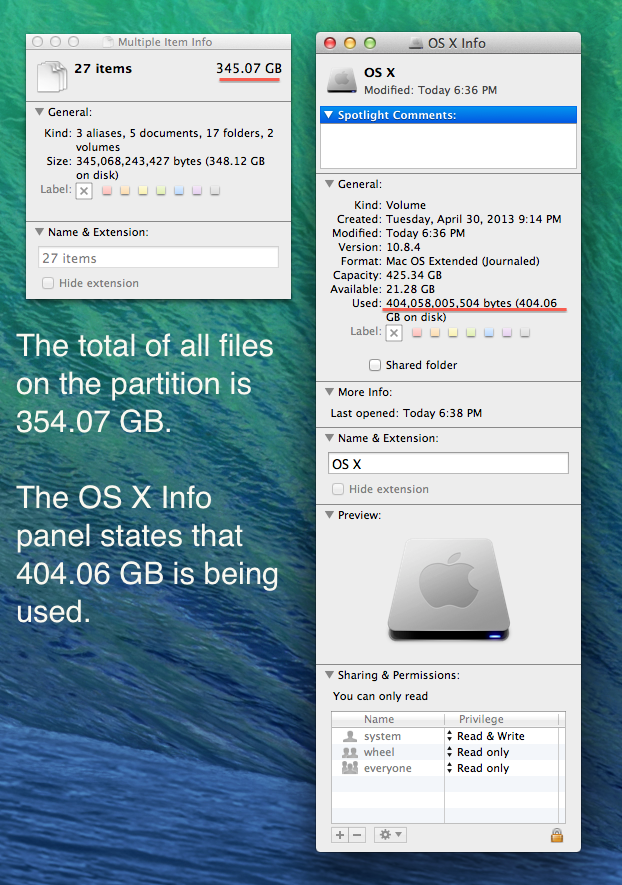Click the OS X drive icon in the info header
The width and height of the screenshot is (622, 885).
[342, 80]
